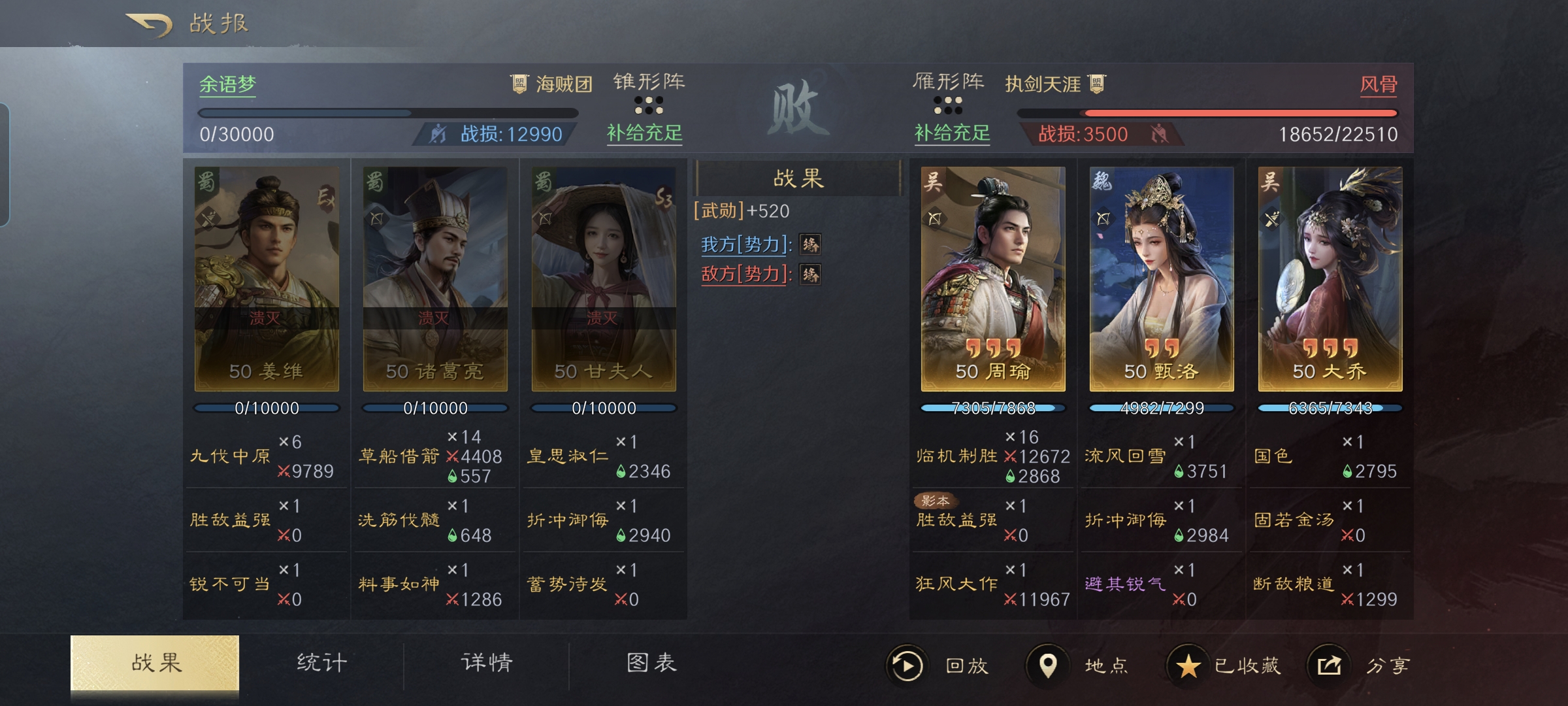The image size is (1568, 706).
Task: Switch to the 统计 tab
Action: coord(321,663)
